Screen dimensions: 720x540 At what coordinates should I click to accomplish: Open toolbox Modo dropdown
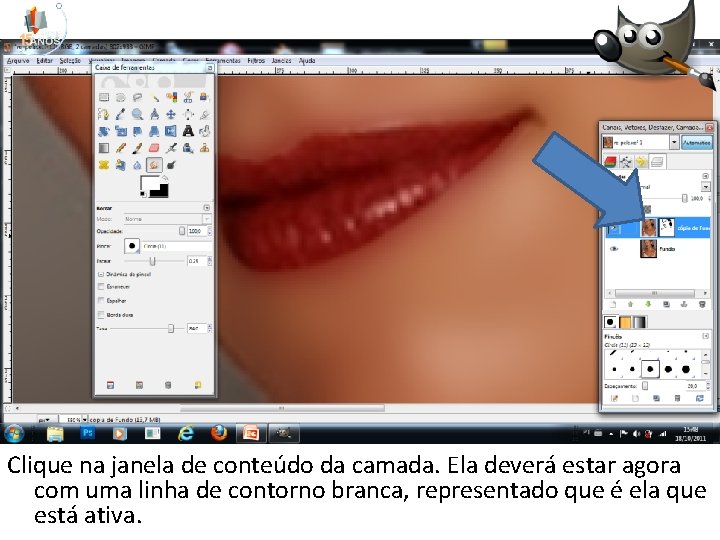[168, 219]
